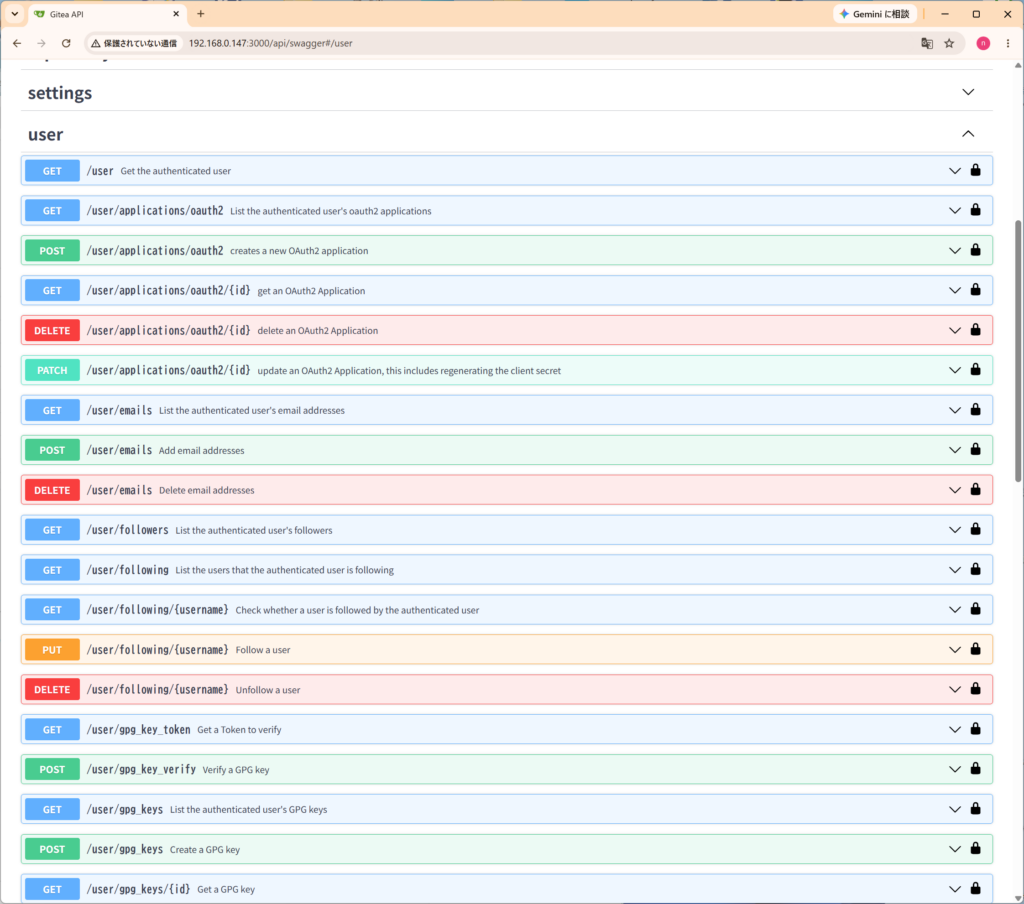Click lock on GET /user/gpg_keys row
The height and width of the screenshot is (904, 1024).
coord(975,809)
